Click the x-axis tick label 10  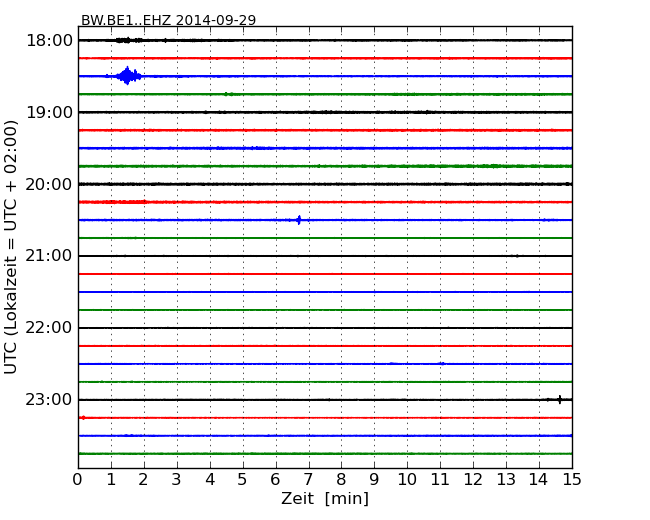click(407, 480)
